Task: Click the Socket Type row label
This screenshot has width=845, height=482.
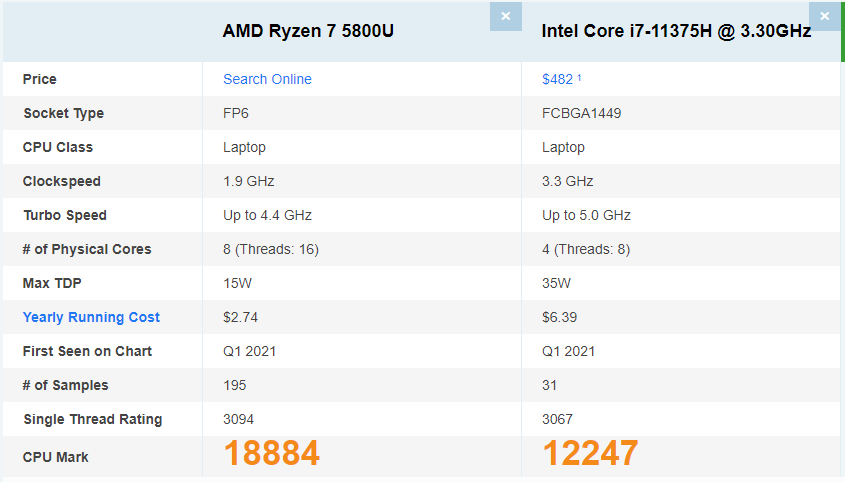Action: coord(64,113)
